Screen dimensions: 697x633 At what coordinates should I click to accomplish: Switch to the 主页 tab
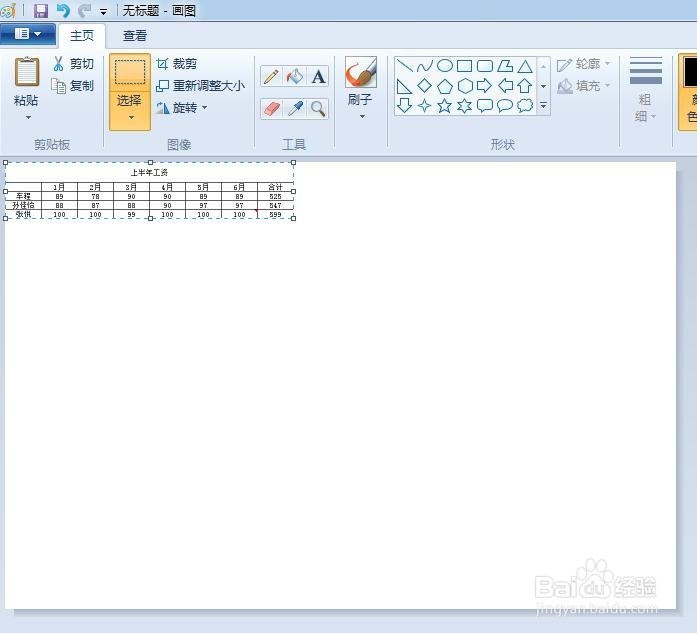[x=82, y=36]
